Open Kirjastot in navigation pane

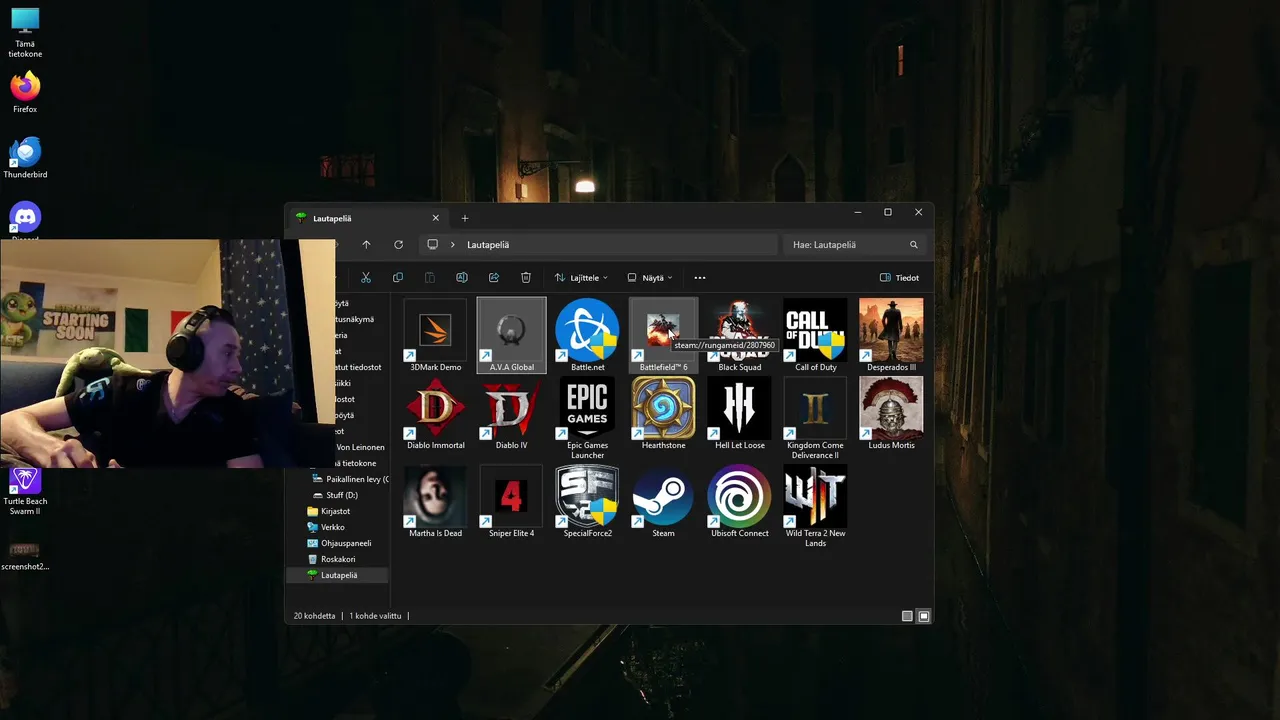(329, 511)
